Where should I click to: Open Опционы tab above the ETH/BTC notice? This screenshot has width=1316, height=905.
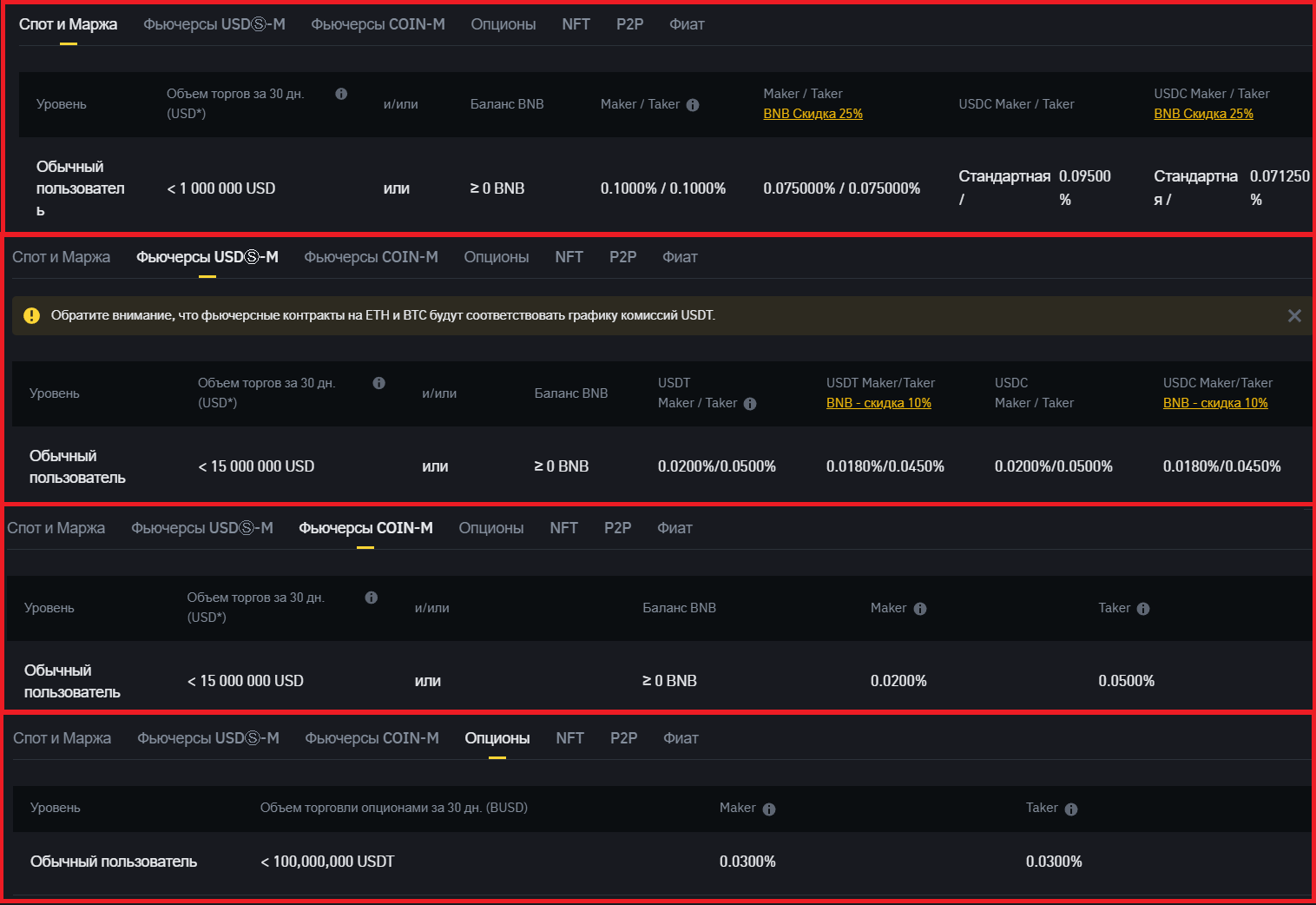(x=497, y=257)
